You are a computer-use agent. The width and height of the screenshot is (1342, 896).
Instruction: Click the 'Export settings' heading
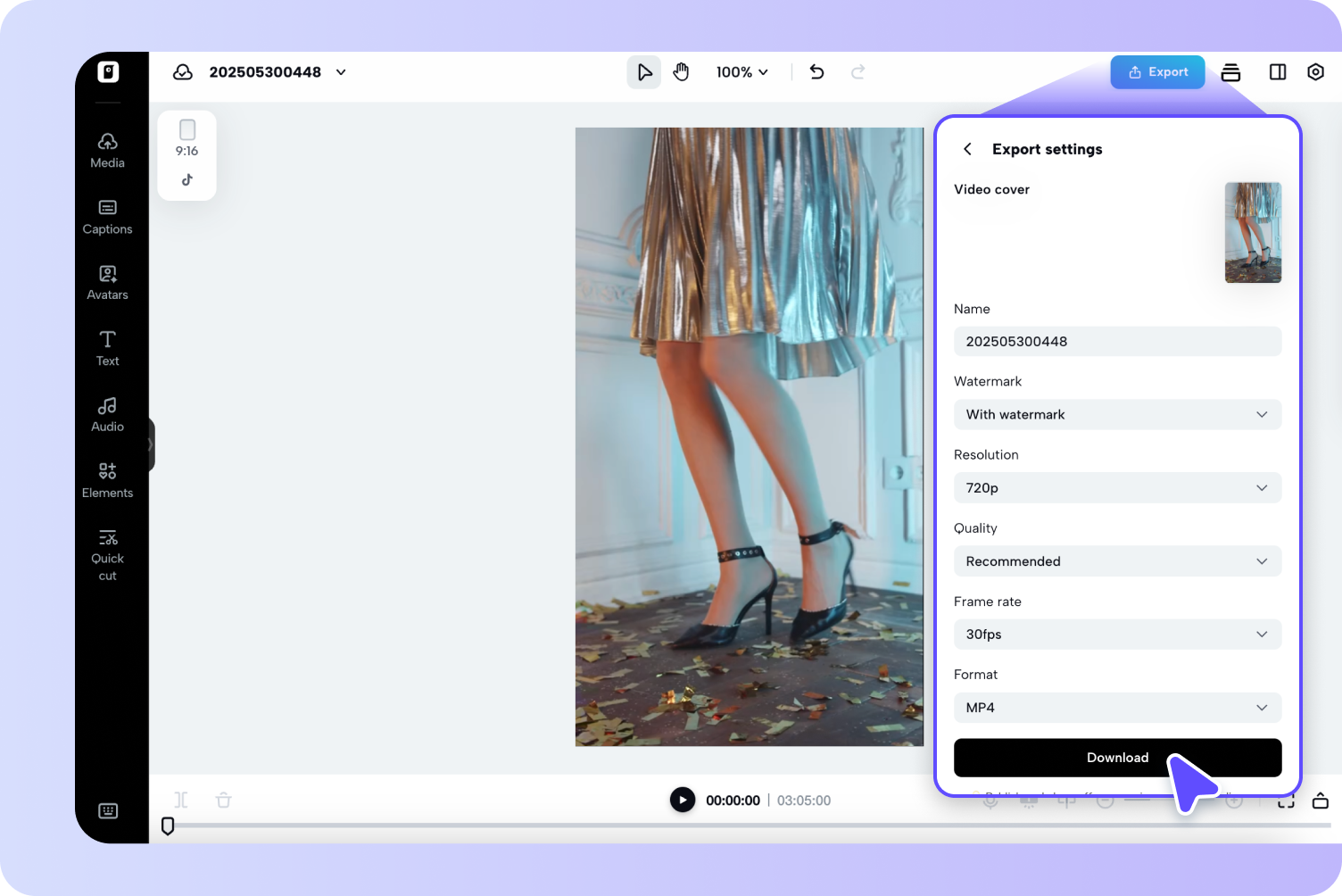(x=1048, y=149)
